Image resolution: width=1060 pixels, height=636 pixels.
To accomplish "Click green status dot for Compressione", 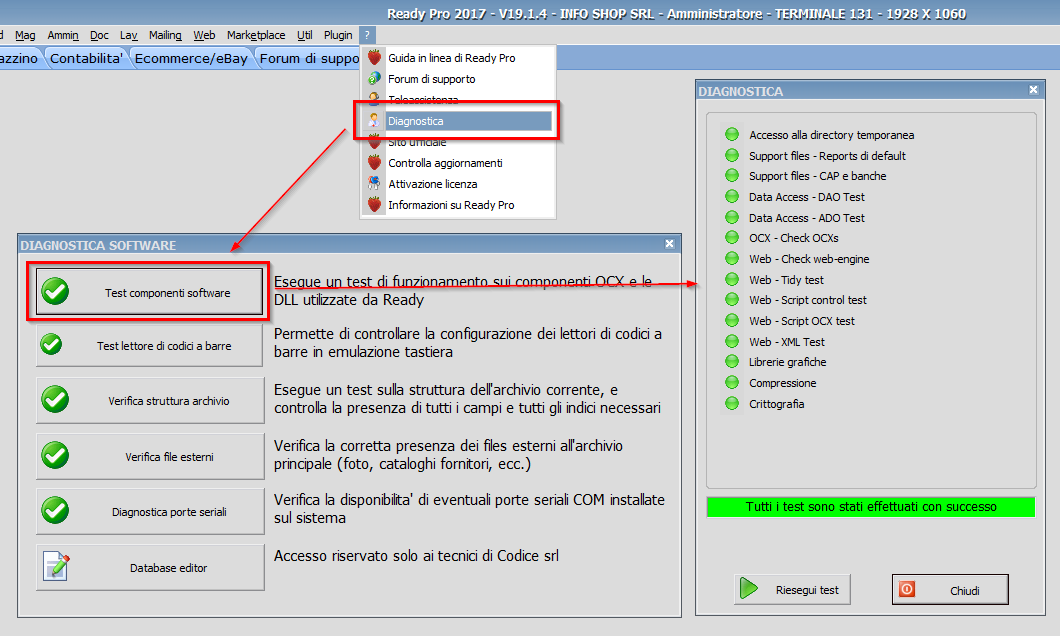I will click(x=731, y=383).
